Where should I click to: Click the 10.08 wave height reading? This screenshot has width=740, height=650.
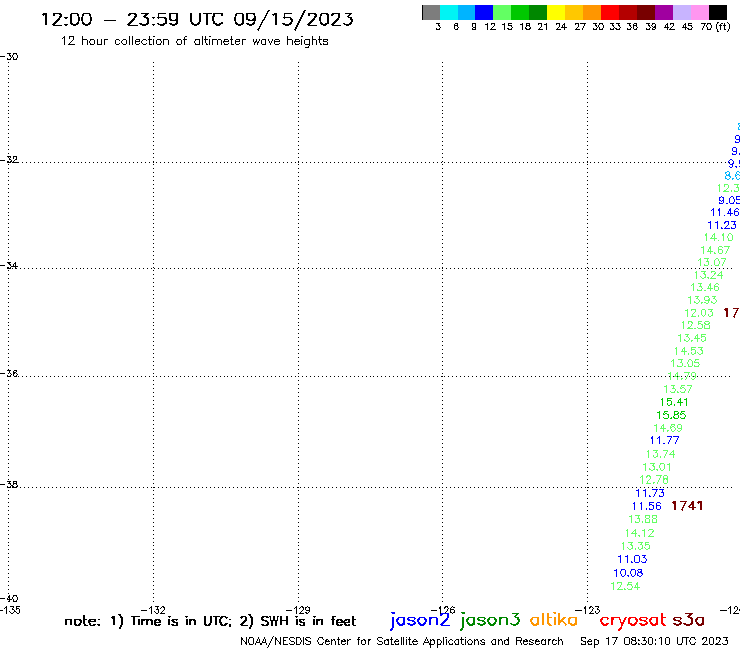pos(628,573)
